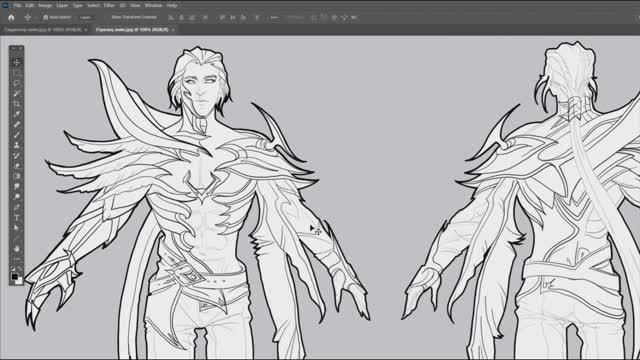Image resolution: width=640 pixels, height=360 pixels.
Task: Select the Move tool in the tools panel
Action: 16,62
